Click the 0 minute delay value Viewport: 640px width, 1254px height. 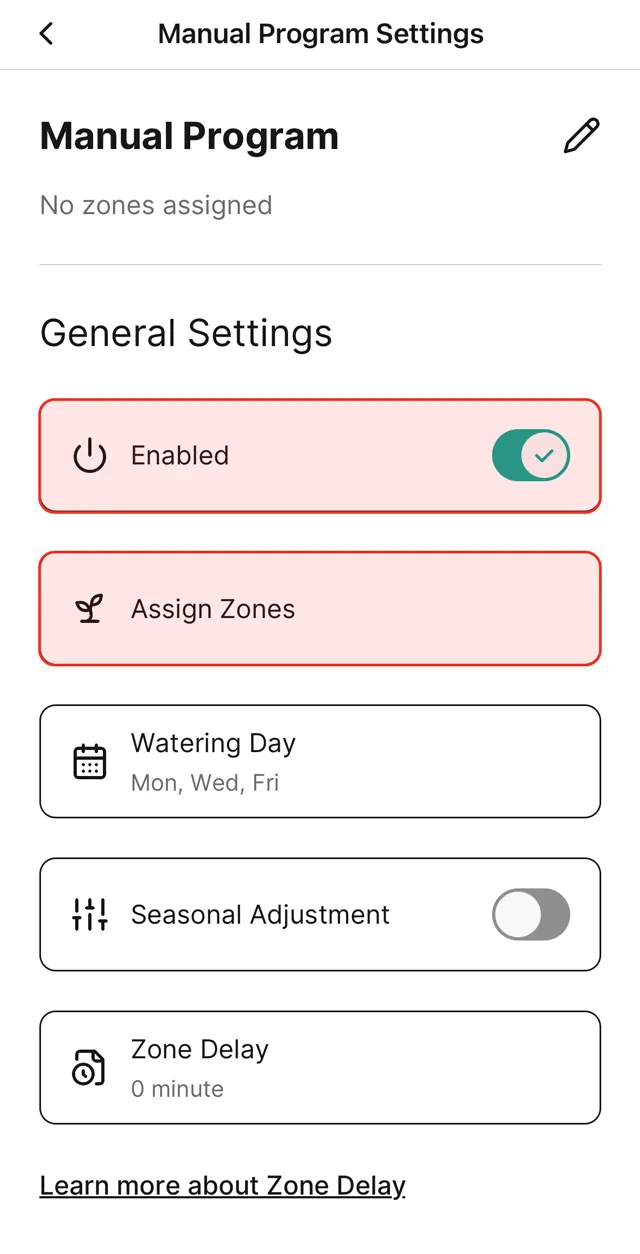point(177,1089)
